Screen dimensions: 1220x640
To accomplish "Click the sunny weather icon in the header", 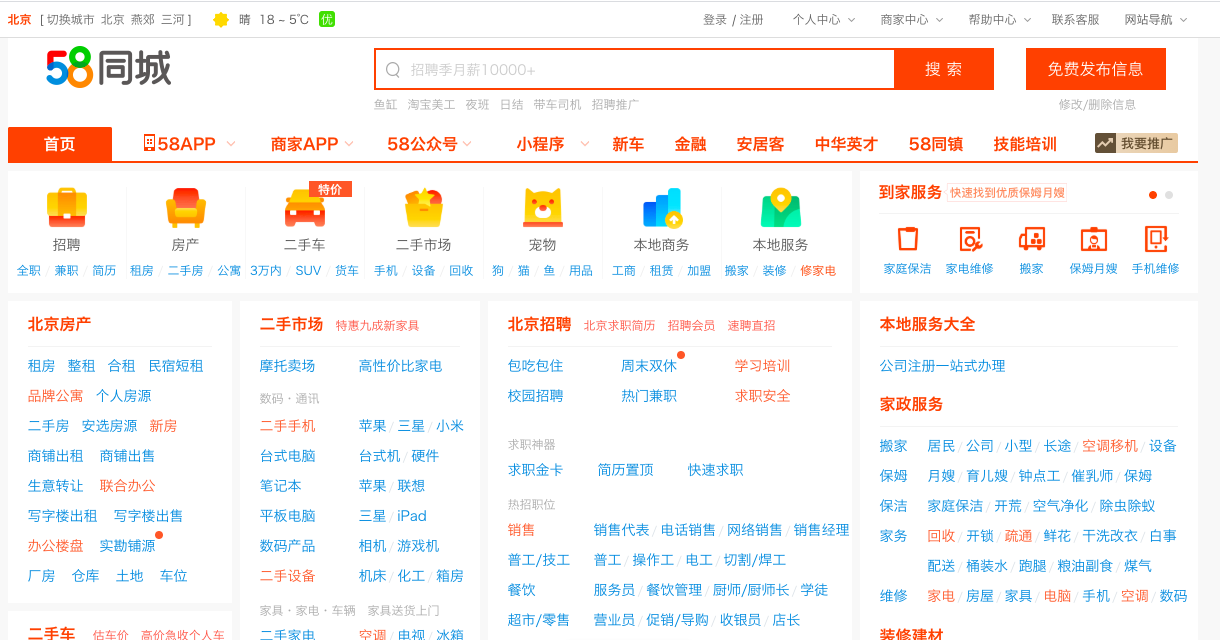I will (221, 18).
